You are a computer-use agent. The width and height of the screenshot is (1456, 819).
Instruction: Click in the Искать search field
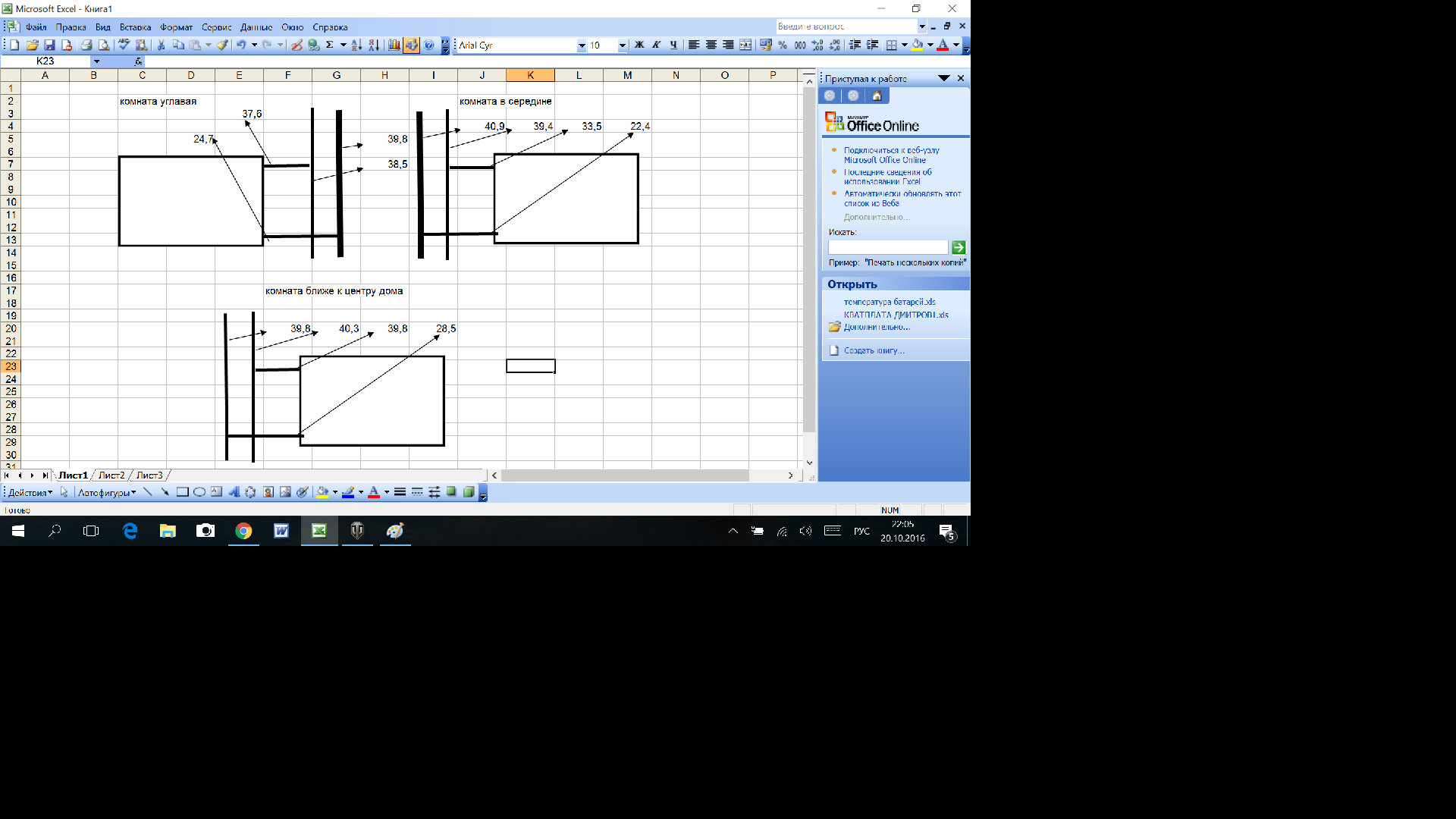[888, 247]
